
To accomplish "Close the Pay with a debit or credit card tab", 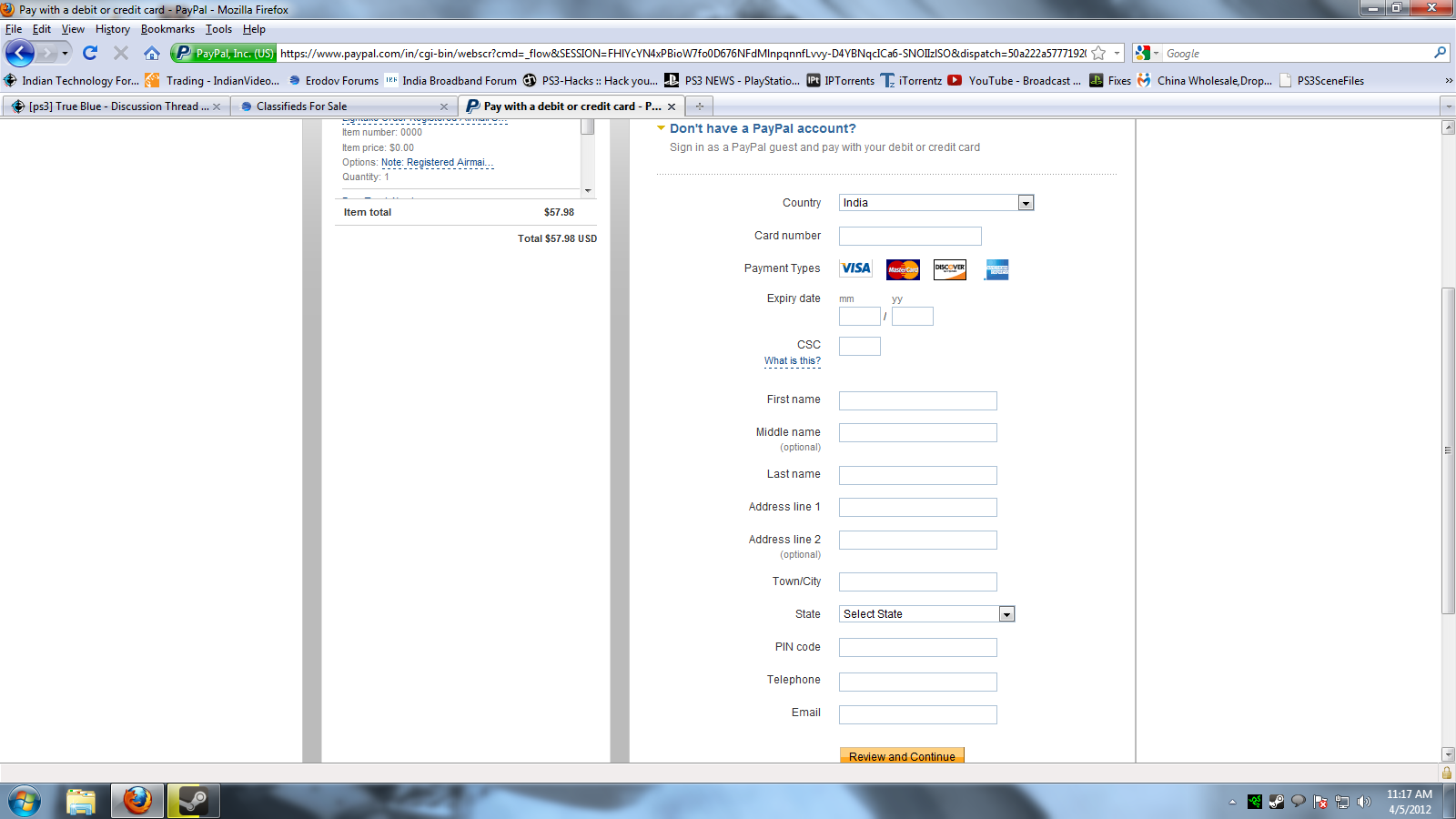I will click(x=672, y=106).
